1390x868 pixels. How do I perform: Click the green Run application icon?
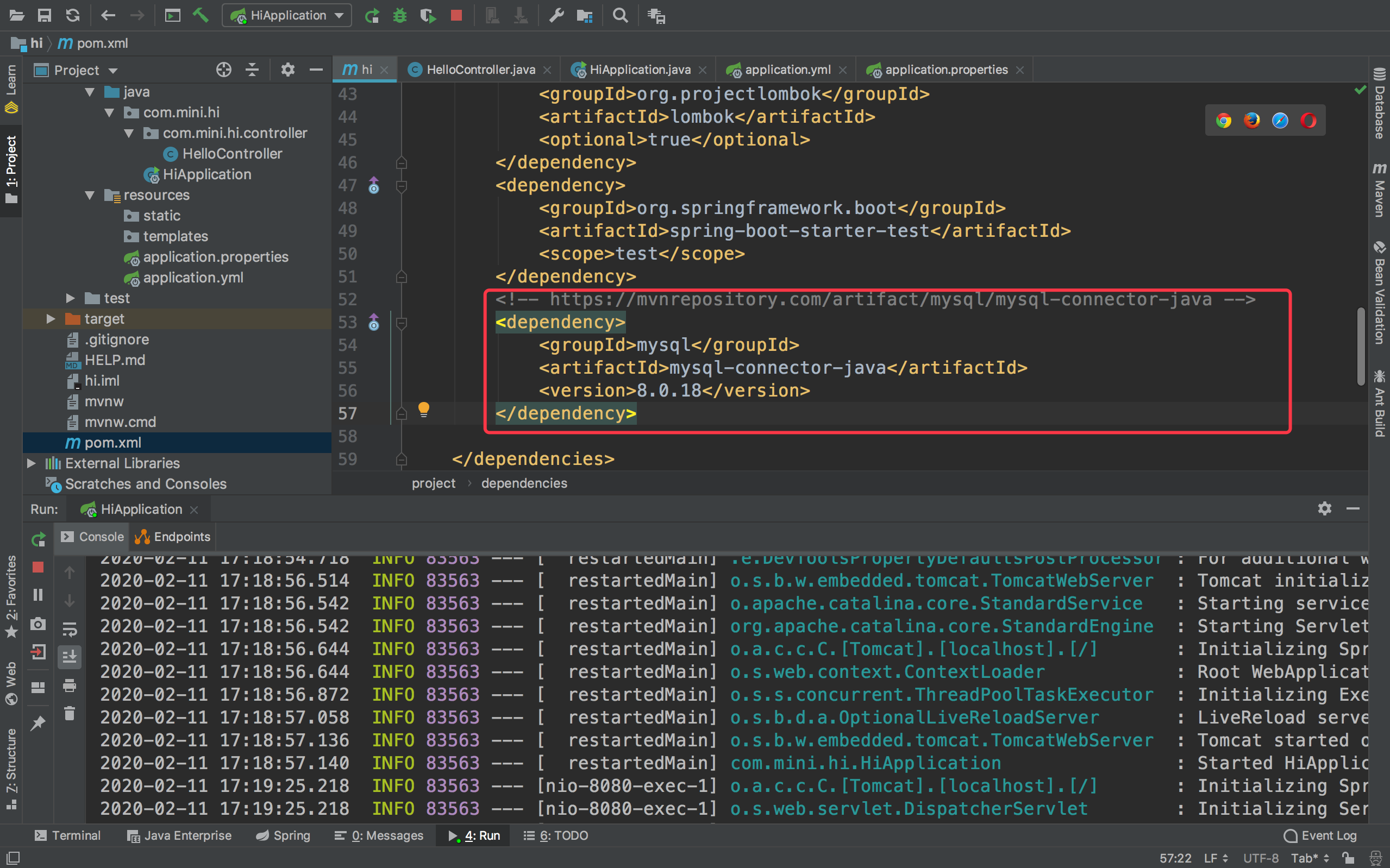372,16
